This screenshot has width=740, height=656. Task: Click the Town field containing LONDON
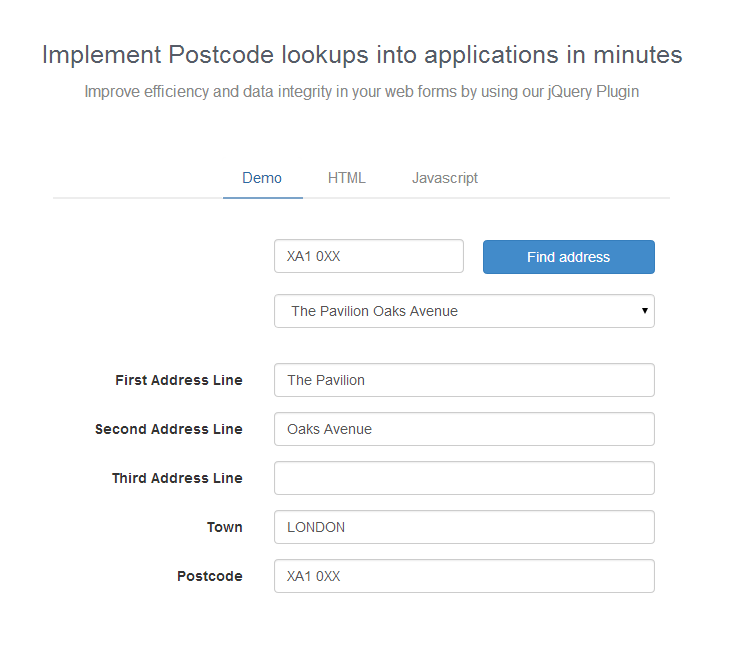464,527
